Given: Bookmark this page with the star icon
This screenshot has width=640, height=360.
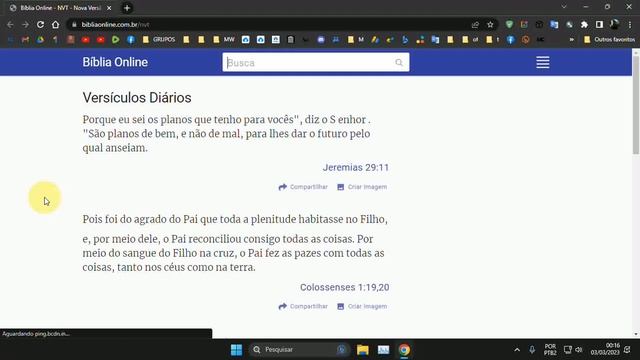Looking at the screenshot, I should pyautogui.click(x=490, y=24).
